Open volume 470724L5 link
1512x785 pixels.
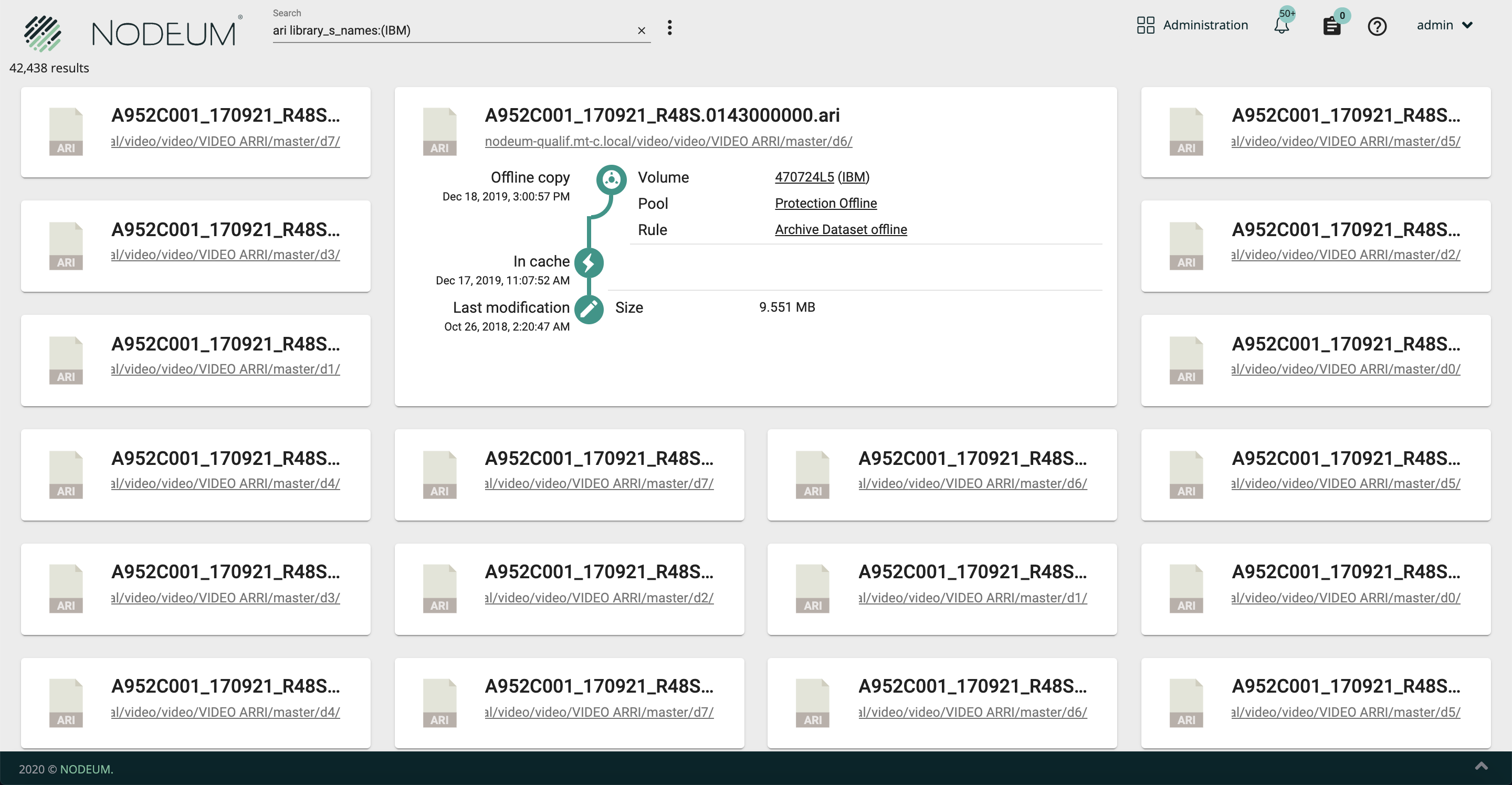pos(804,177)
